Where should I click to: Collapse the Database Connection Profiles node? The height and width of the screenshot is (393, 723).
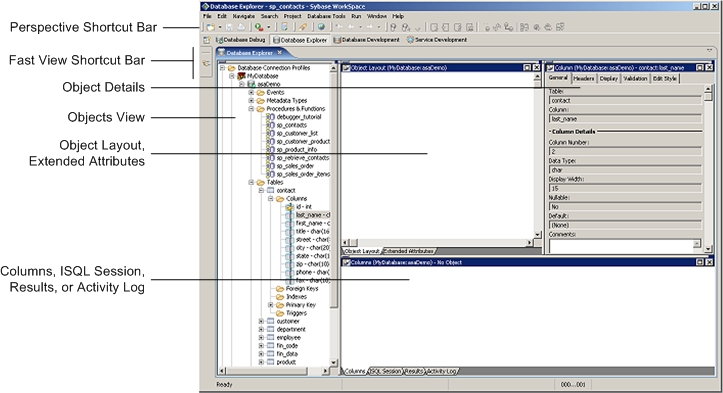coord(222,68)
